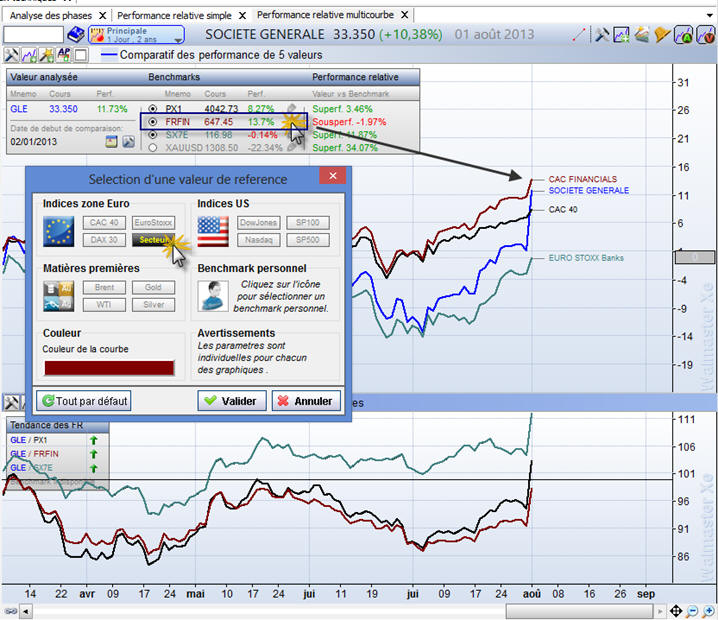Image resolution: width=718 pixels, height=620 pixels.
Task: Click add chart icon in top toolbar
Action: 621,34
